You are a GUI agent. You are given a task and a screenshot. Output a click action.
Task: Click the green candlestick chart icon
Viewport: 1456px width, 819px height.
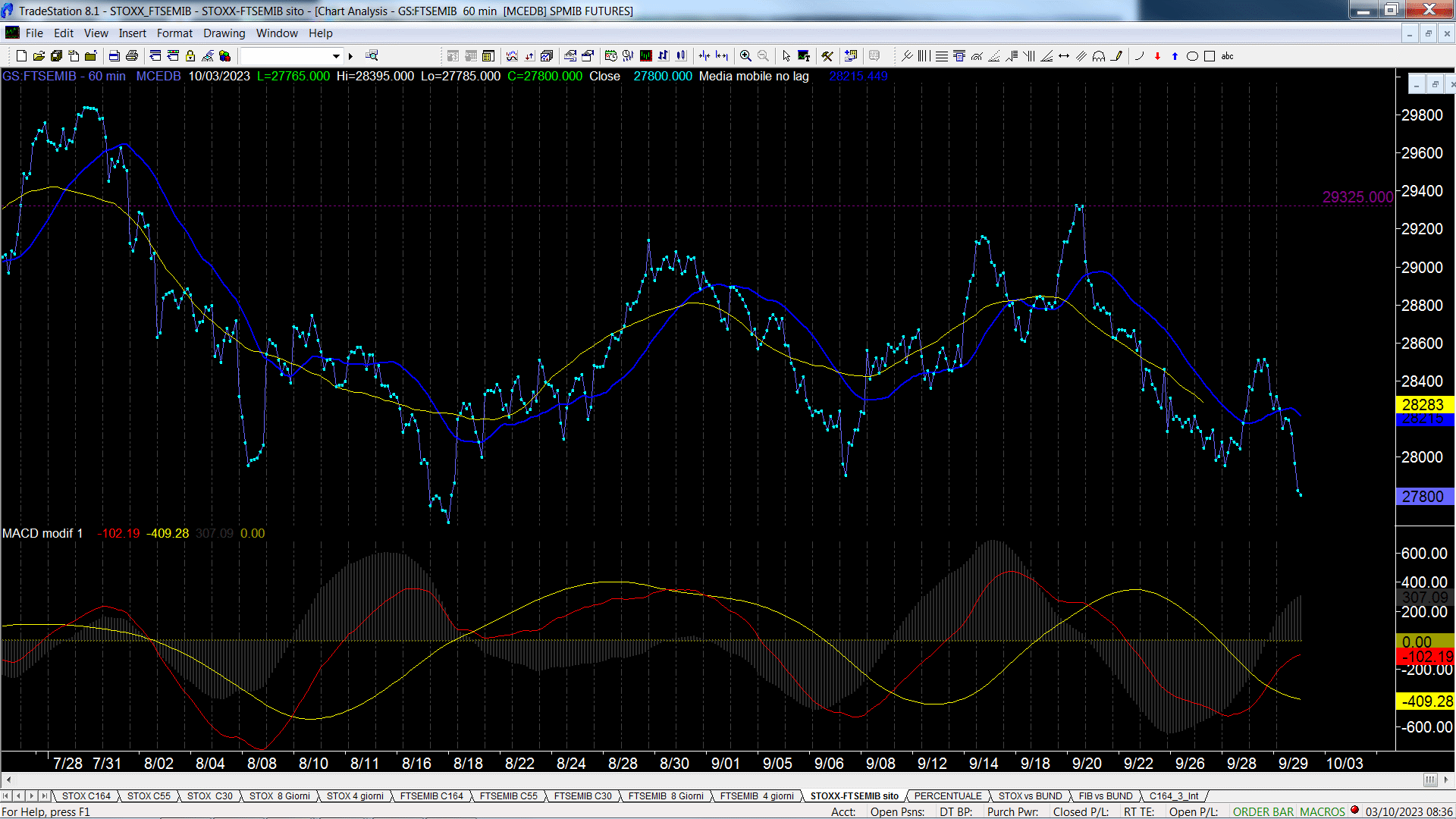(x=646, y=56)
